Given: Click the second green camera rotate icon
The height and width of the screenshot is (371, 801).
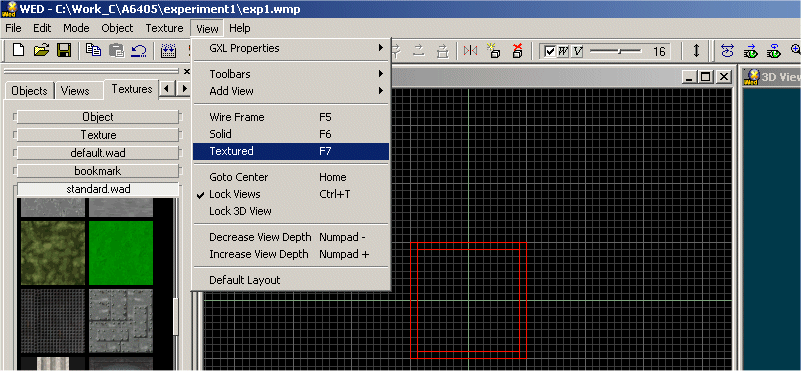Looking at the screenshot, I should pos(774,51).
